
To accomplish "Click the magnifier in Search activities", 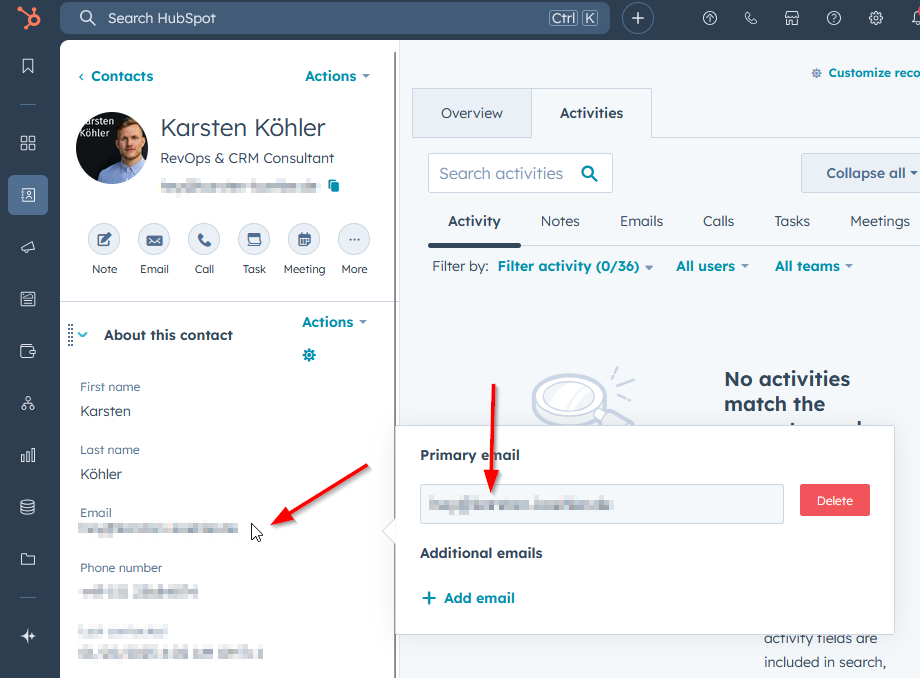I will coord(589,173).
